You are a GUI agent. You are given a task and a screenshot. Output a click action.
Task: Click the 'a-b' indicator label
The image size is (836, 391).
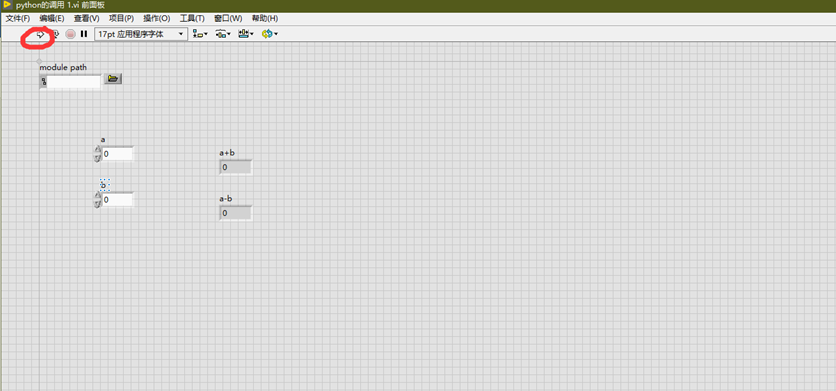(x=226, y=199)
